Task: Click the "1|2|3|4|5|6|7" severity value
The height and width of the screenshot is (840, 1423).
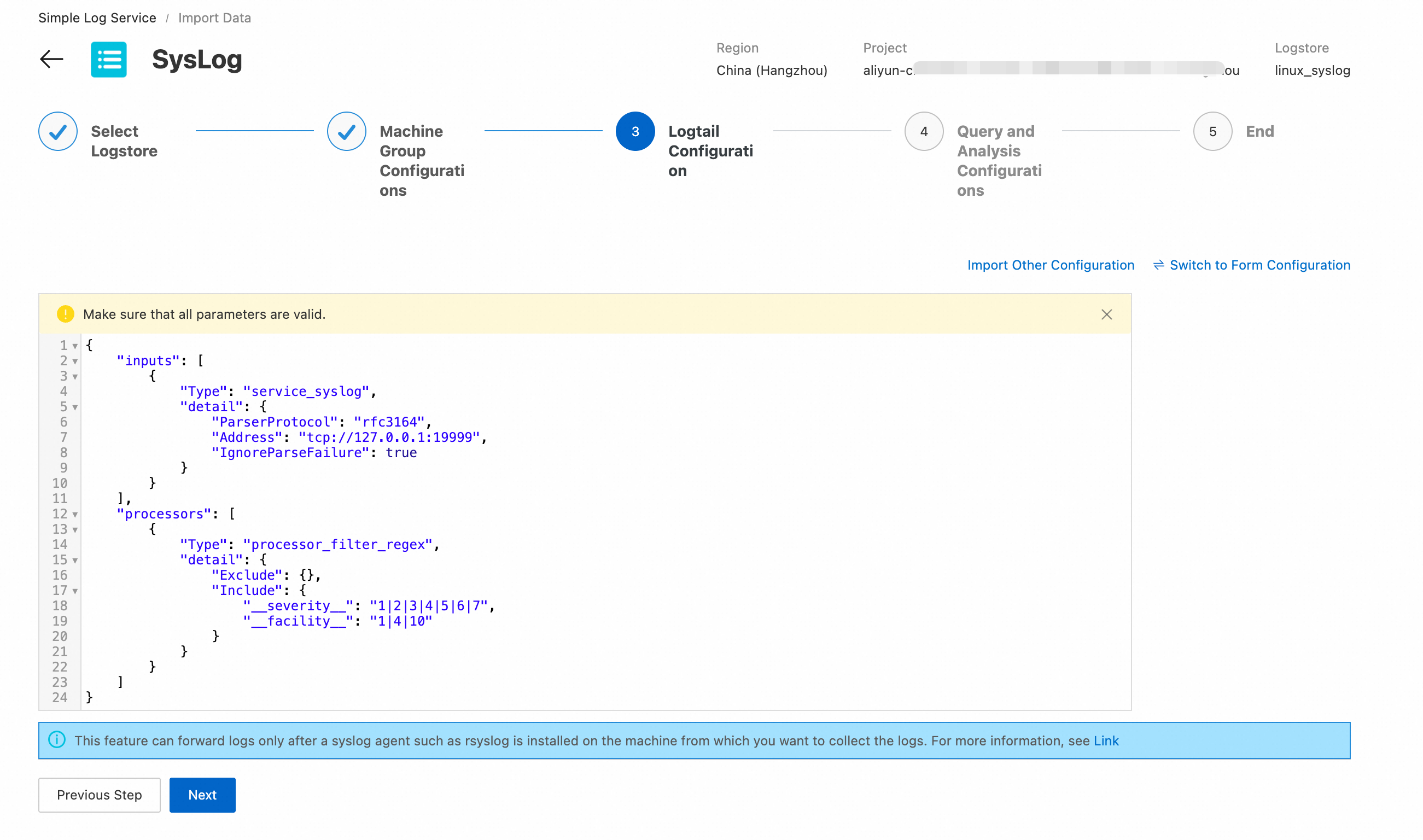Action: click(429, 605)
